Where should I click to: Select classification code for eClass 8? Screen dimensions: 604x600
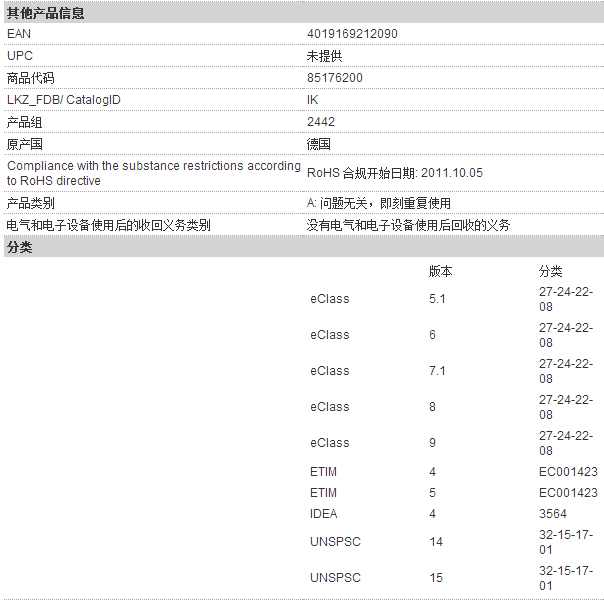tap(566, 407)
